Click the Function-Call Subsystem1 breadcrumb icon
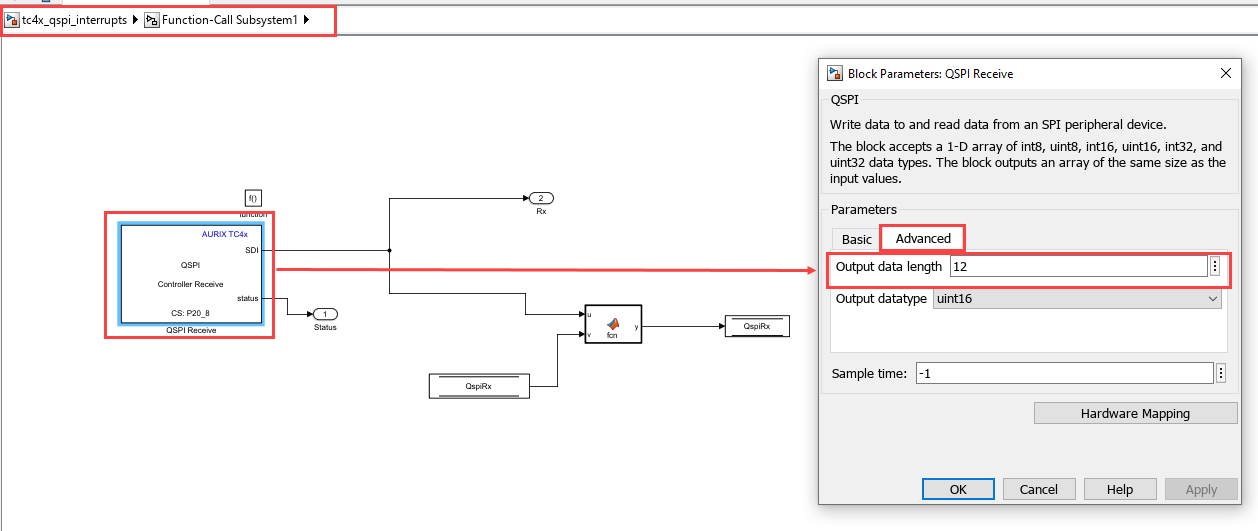Screen dimensions: 1258x531 (x=152, y=20)
